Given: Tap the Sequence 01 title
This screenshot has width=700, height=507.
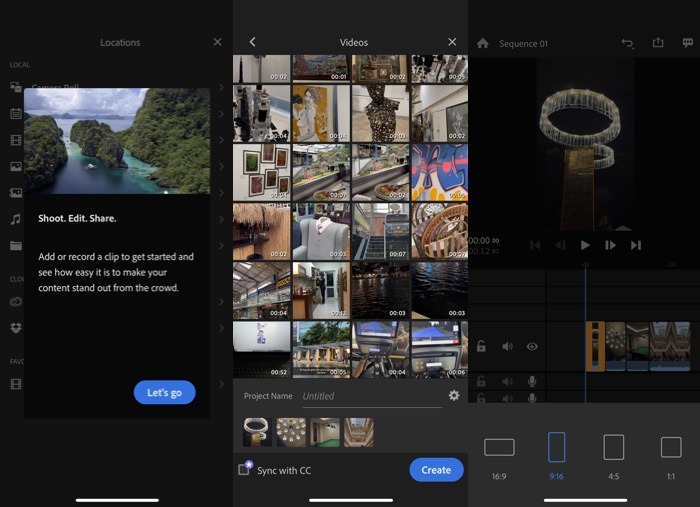Looking at the screenshot, I should pos(523,44).
